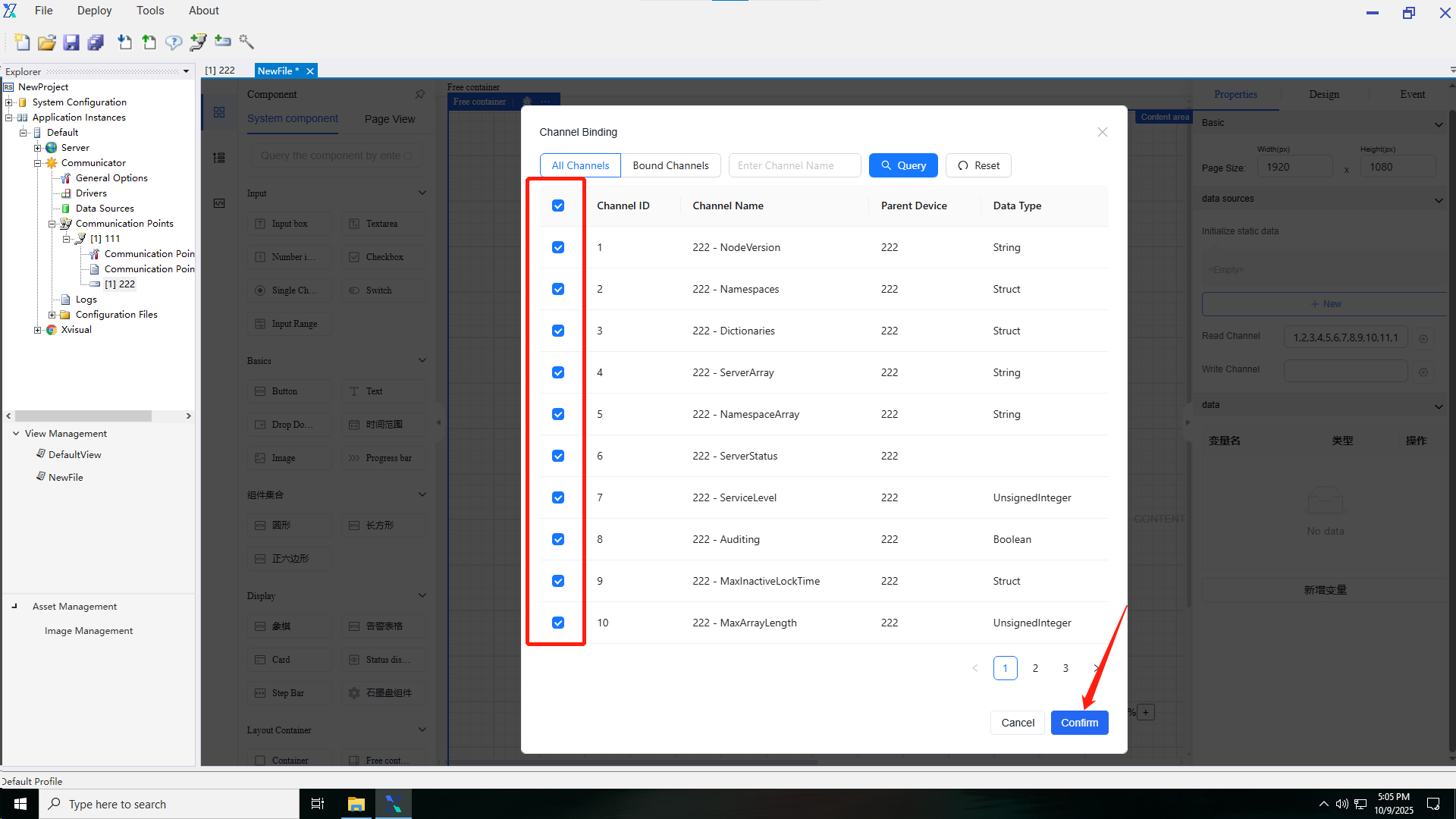Screen dimensions: 1456x819
Task: Click the help speech bubble icon
Action: [x=174, y=42]
